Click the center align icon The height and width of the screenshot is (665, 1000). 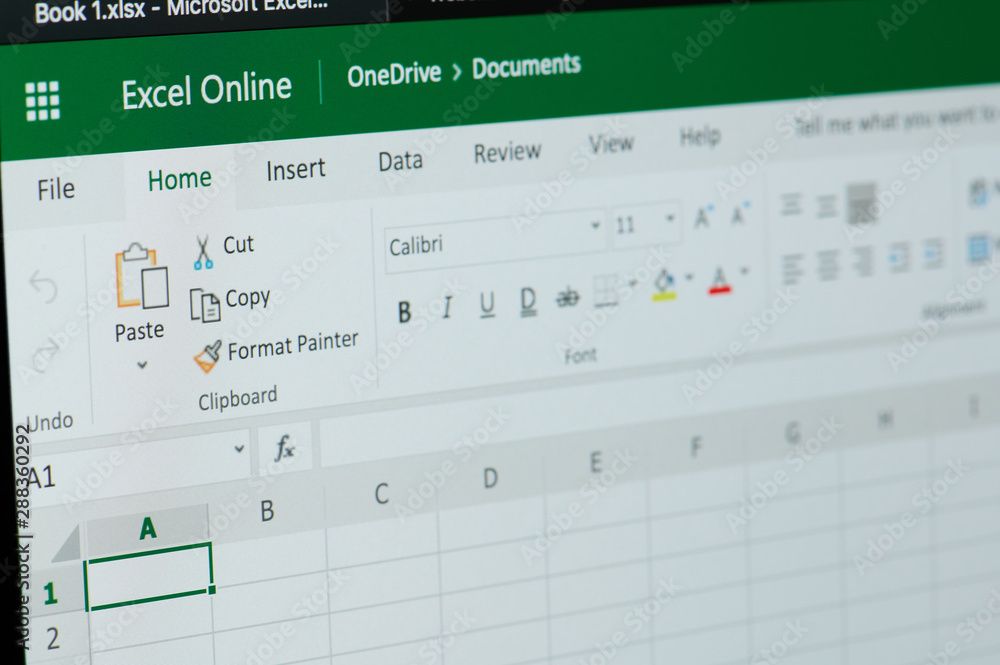pos(828,265)
